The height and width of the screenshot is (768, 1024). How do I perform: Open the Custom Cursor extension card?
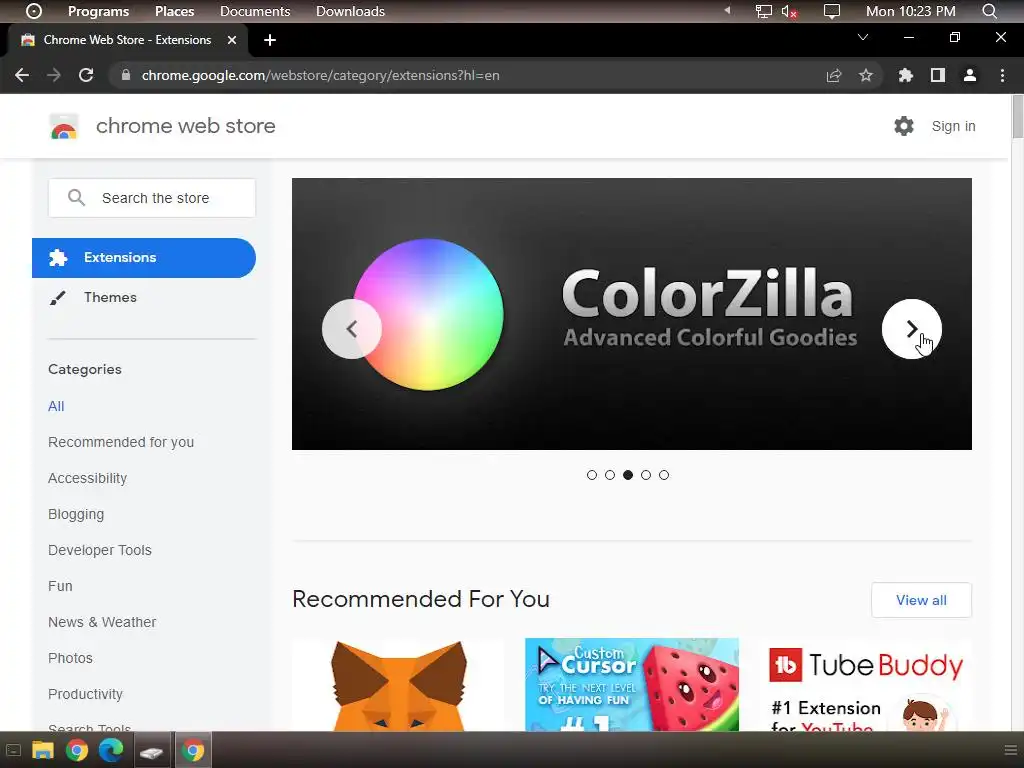632,684
